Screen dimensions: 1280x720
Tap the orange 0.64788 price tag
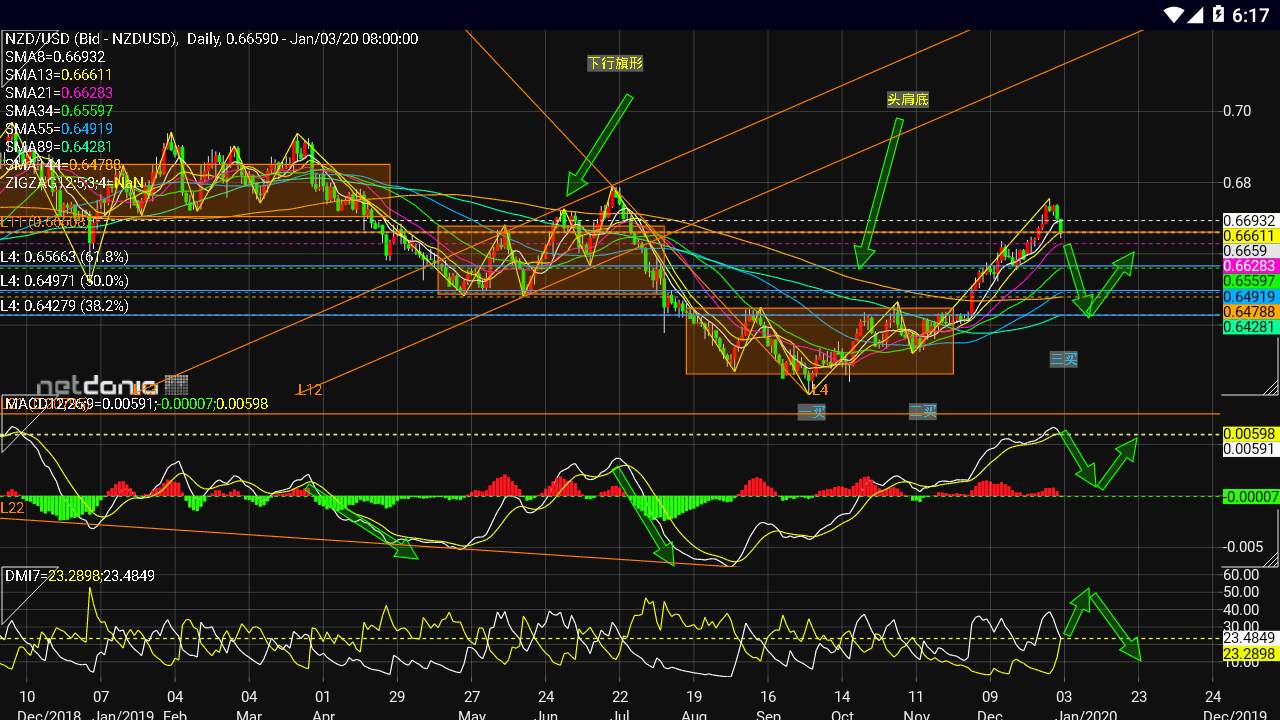[x=1251, y=312]
